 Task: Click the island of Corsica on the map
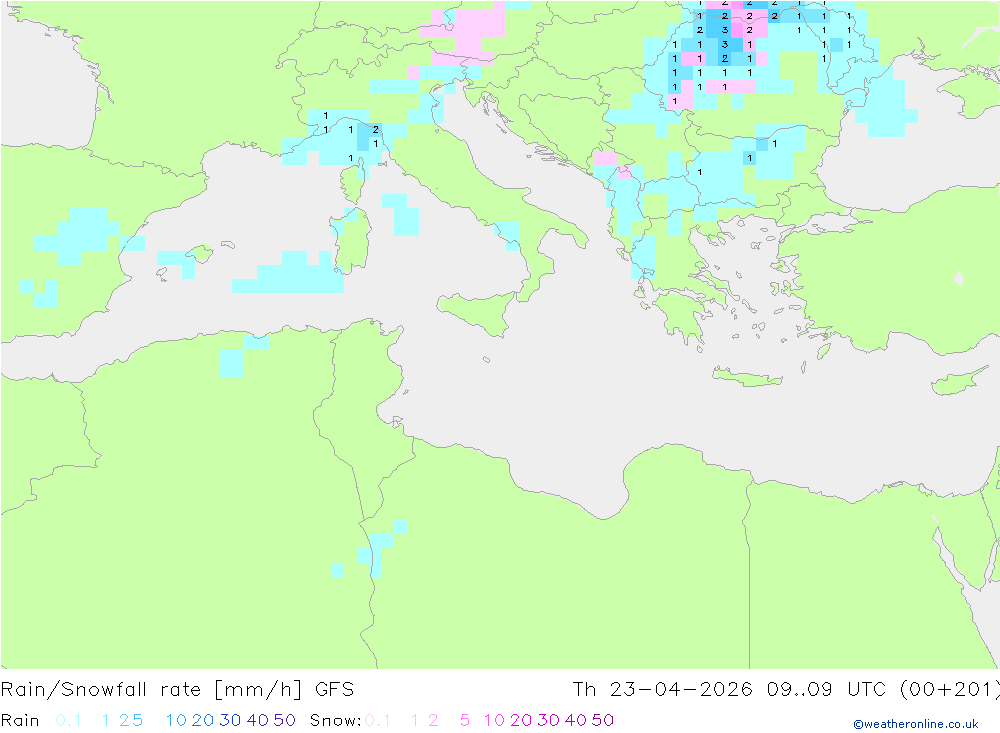tap(355, 181)
